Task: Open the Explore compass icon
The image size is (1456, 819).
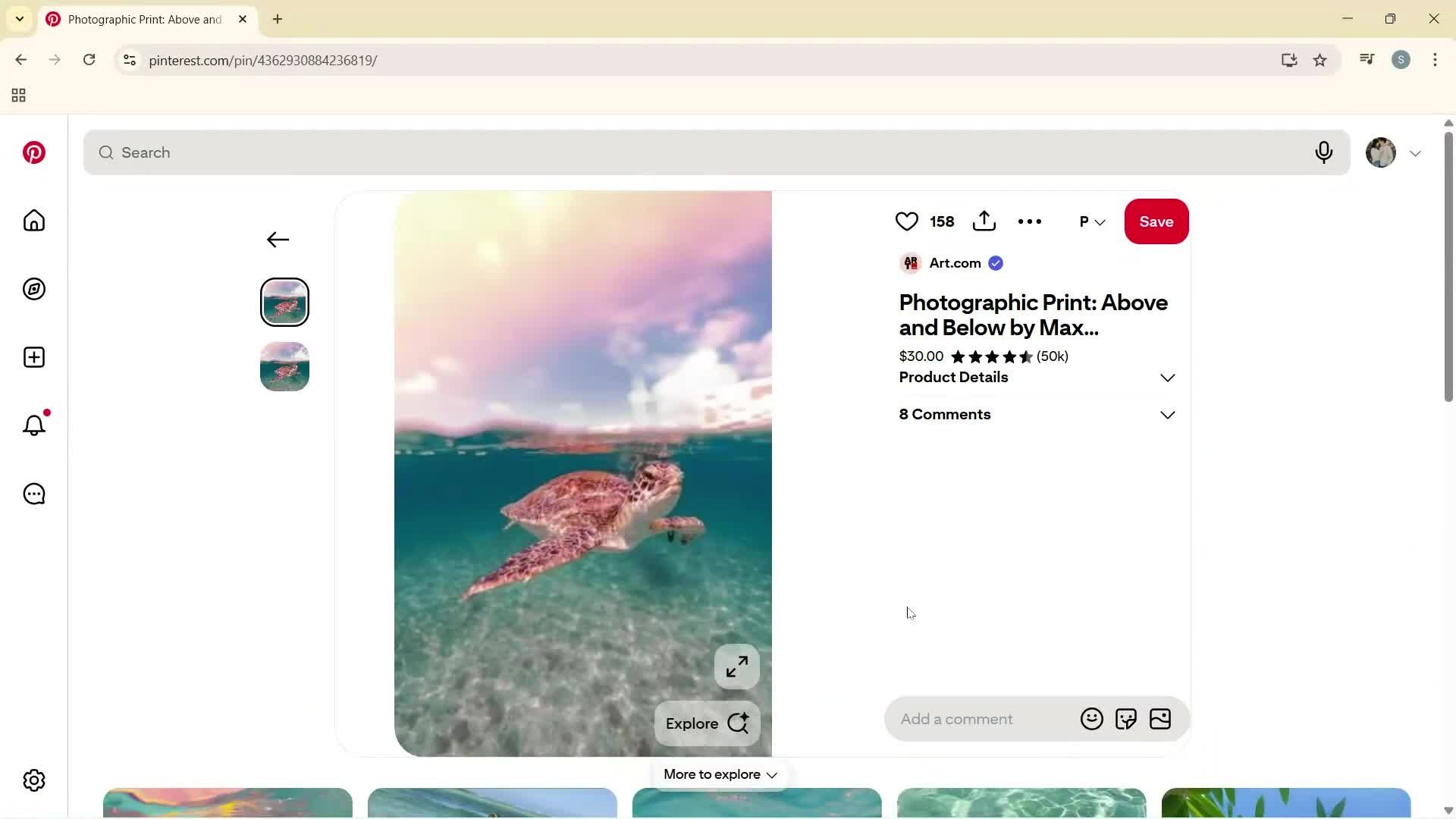Action: pyautogui.click(x=33, y=289)
